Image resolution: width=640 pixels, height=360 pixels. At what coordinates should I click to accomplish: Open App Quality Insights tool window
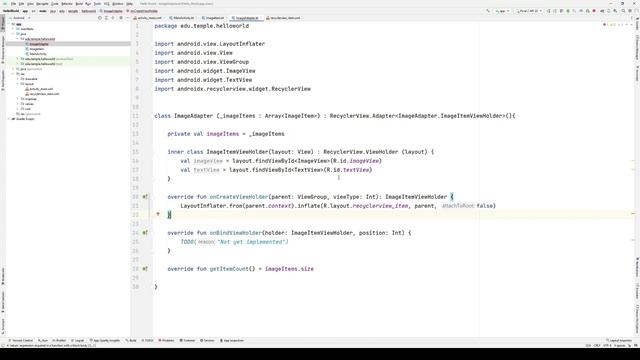coord(105,340)
